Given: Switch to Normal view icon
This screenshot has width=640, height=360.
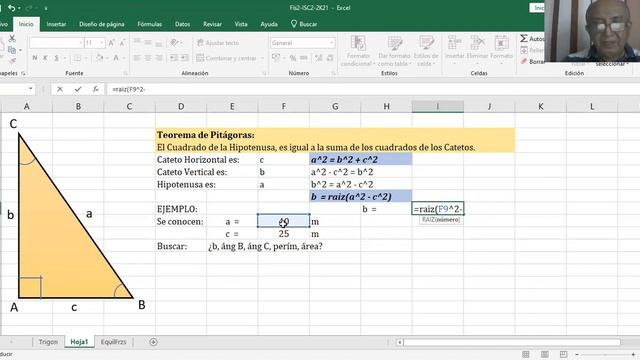Looking at the screenshot, I should [x=526, y=354].
